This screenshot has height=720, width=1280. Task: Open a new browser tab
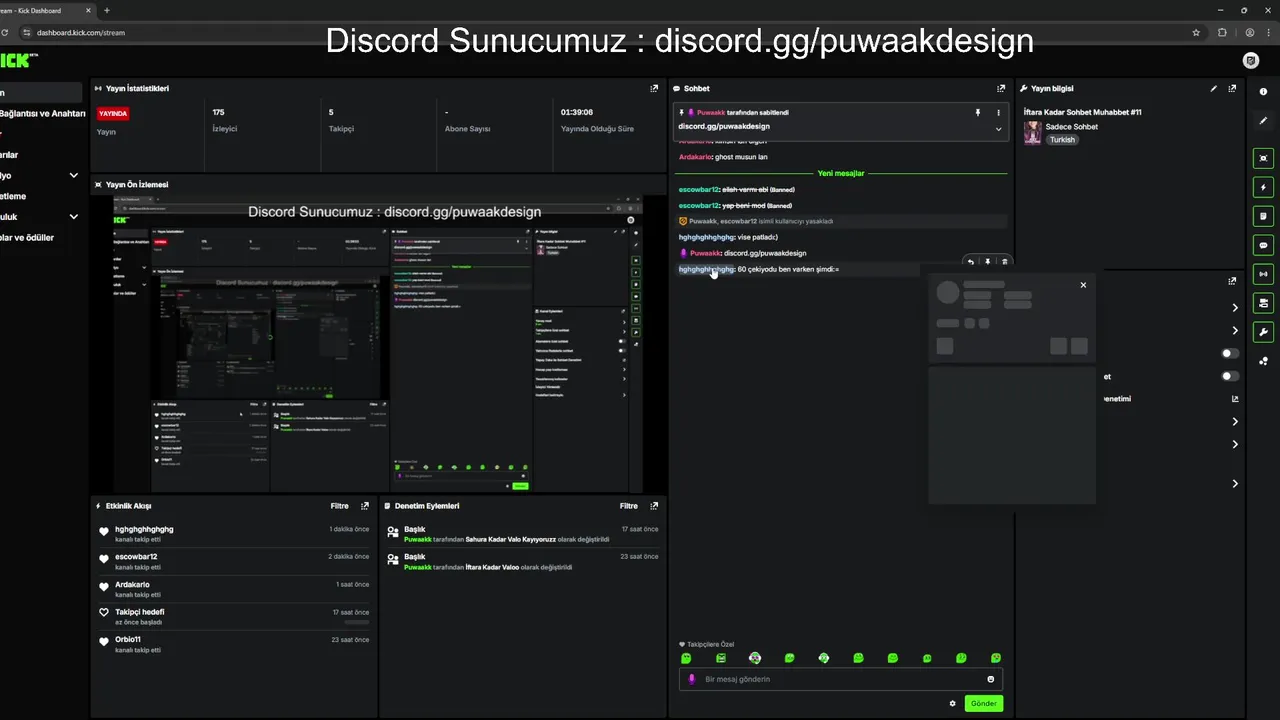pos(107,10)
